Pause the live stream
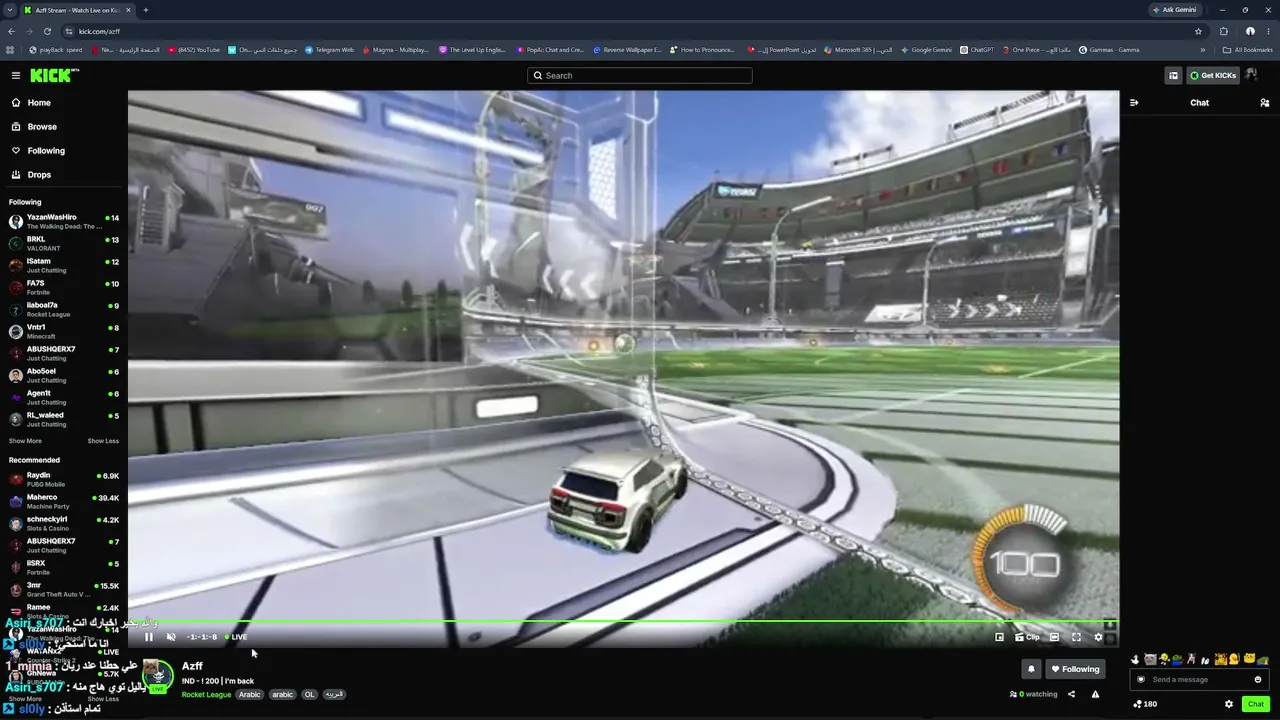The image size is (1280, 720). click(x=149, y=637)
